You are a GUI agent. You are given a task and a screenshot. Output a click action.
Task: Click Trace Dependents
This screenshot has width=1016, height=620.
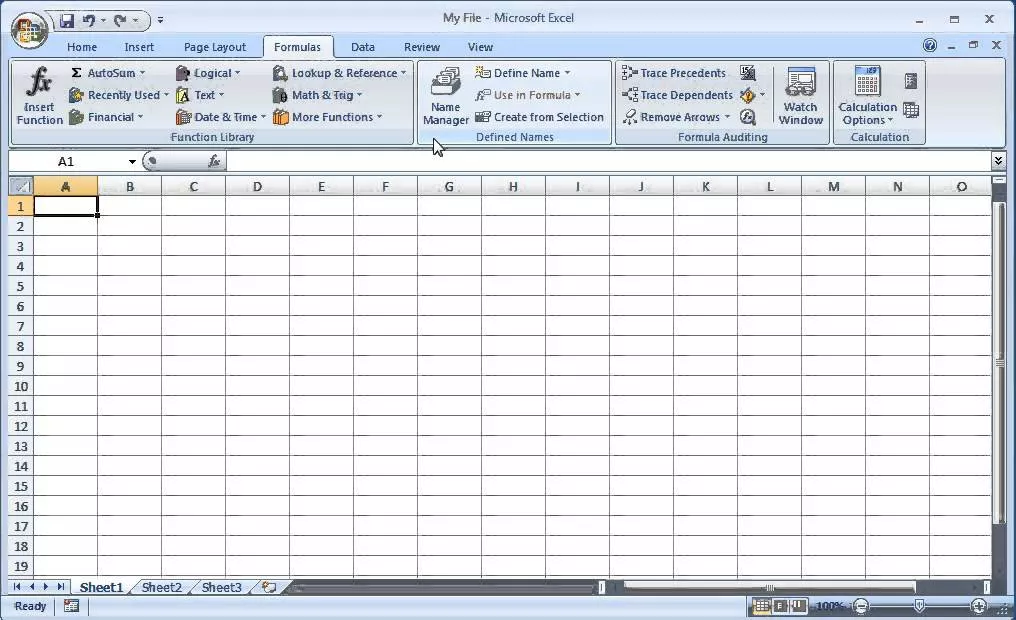677,95
